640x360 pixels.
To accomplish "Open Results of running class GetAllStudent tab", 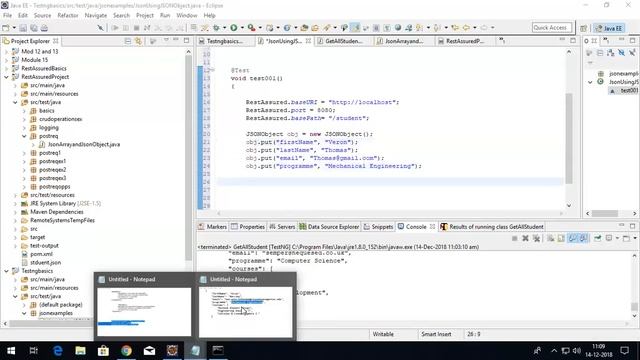I will coord(492,227).
